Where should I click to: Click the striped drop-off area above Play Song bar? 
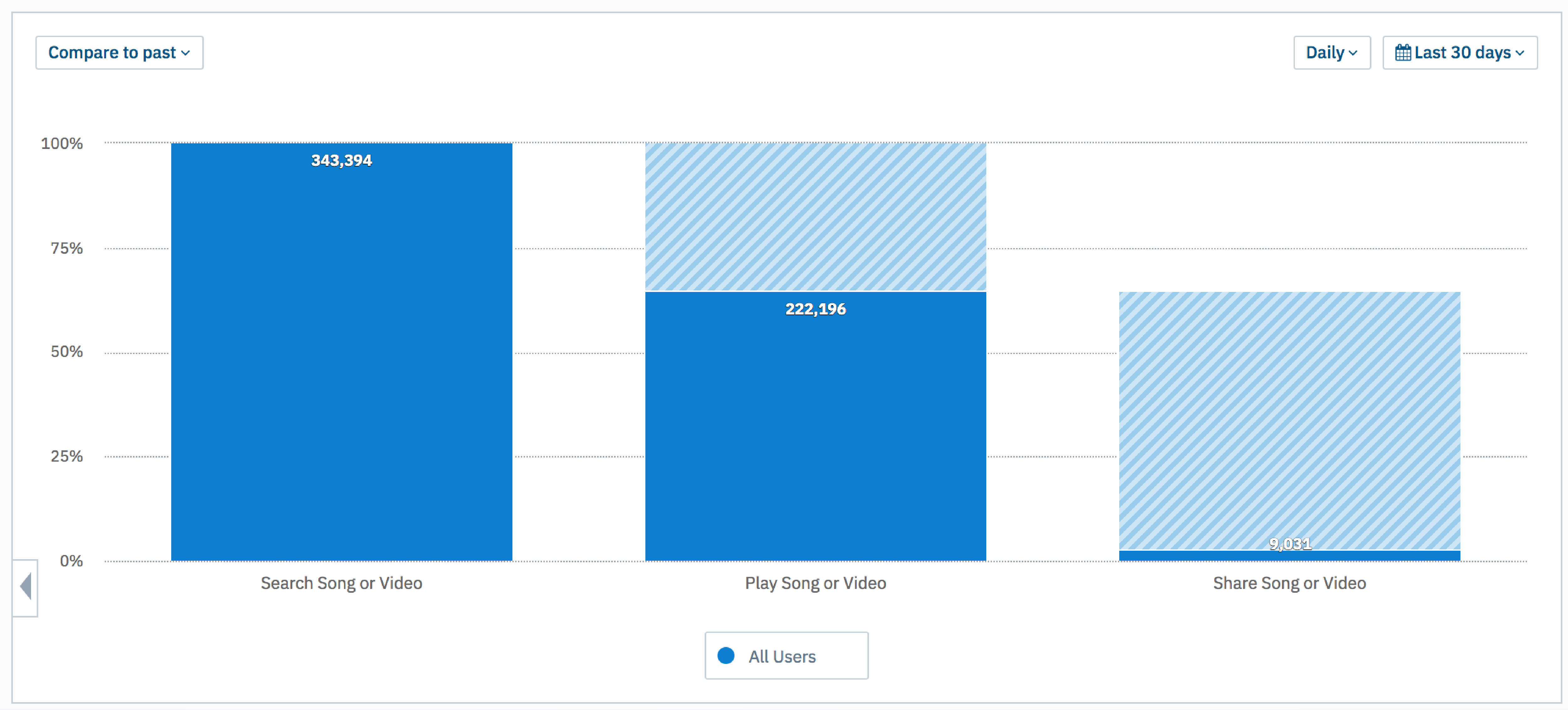[x=815, y=216]
